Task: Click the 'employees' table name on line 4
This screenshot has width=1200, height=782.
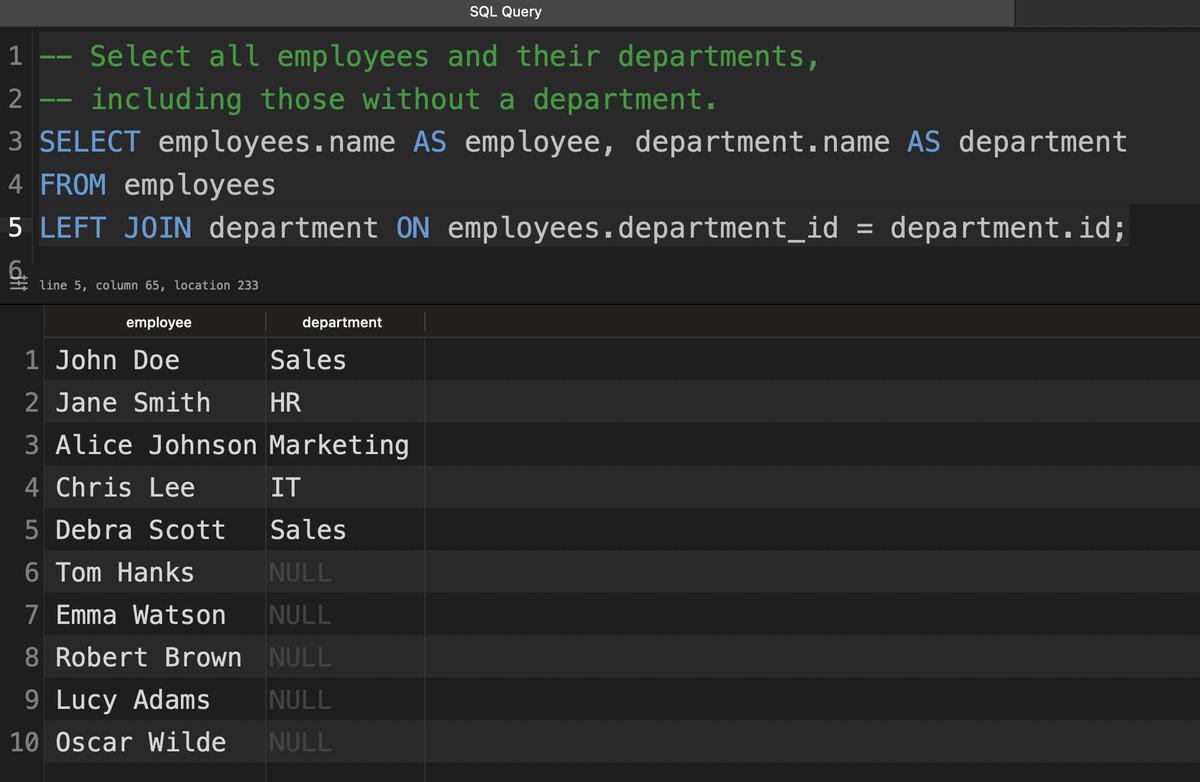Action: tap(200, 185)
